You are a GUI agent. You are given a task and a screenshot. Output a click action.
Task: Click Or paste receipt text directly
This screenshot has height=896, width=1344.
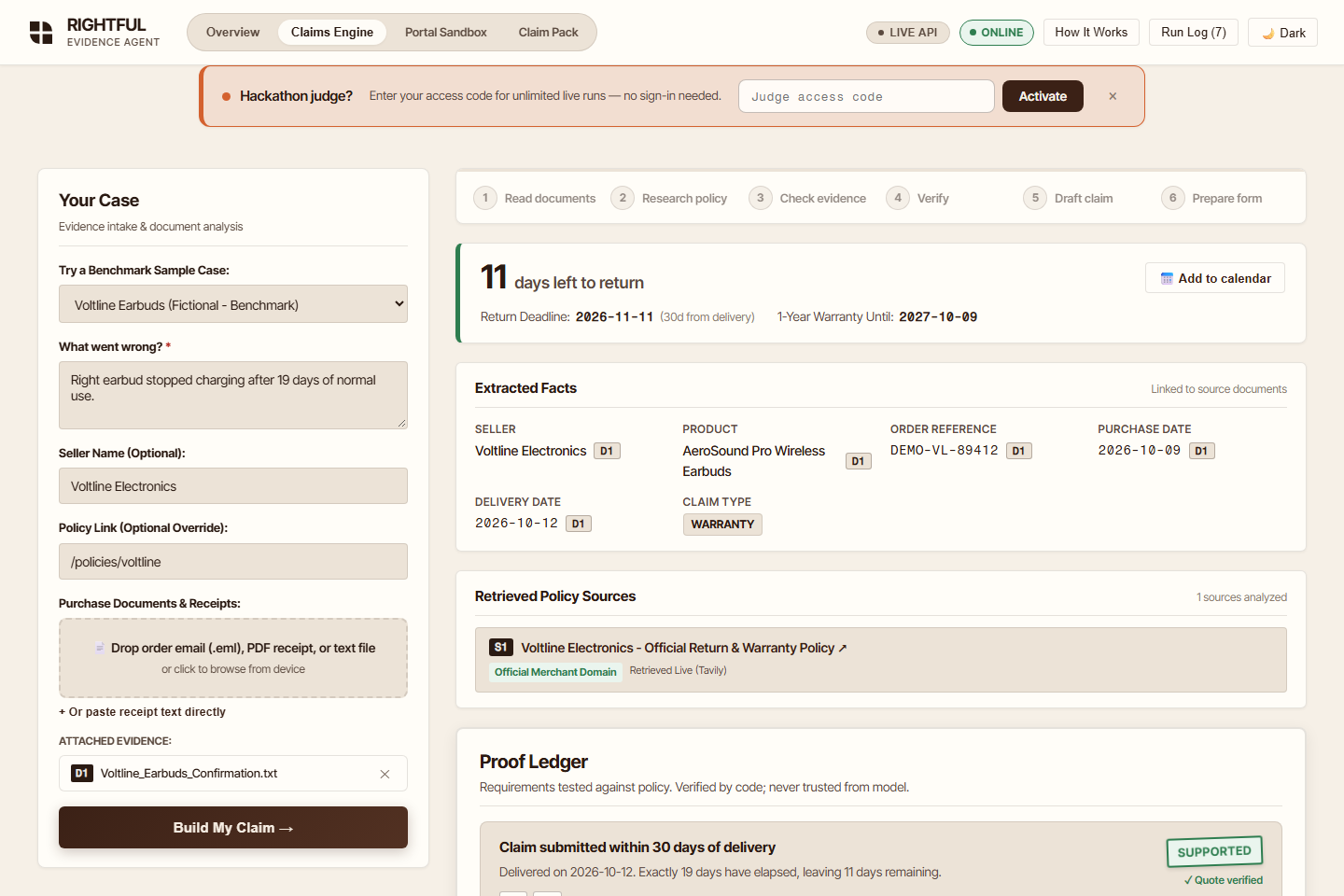coord(142,712)
